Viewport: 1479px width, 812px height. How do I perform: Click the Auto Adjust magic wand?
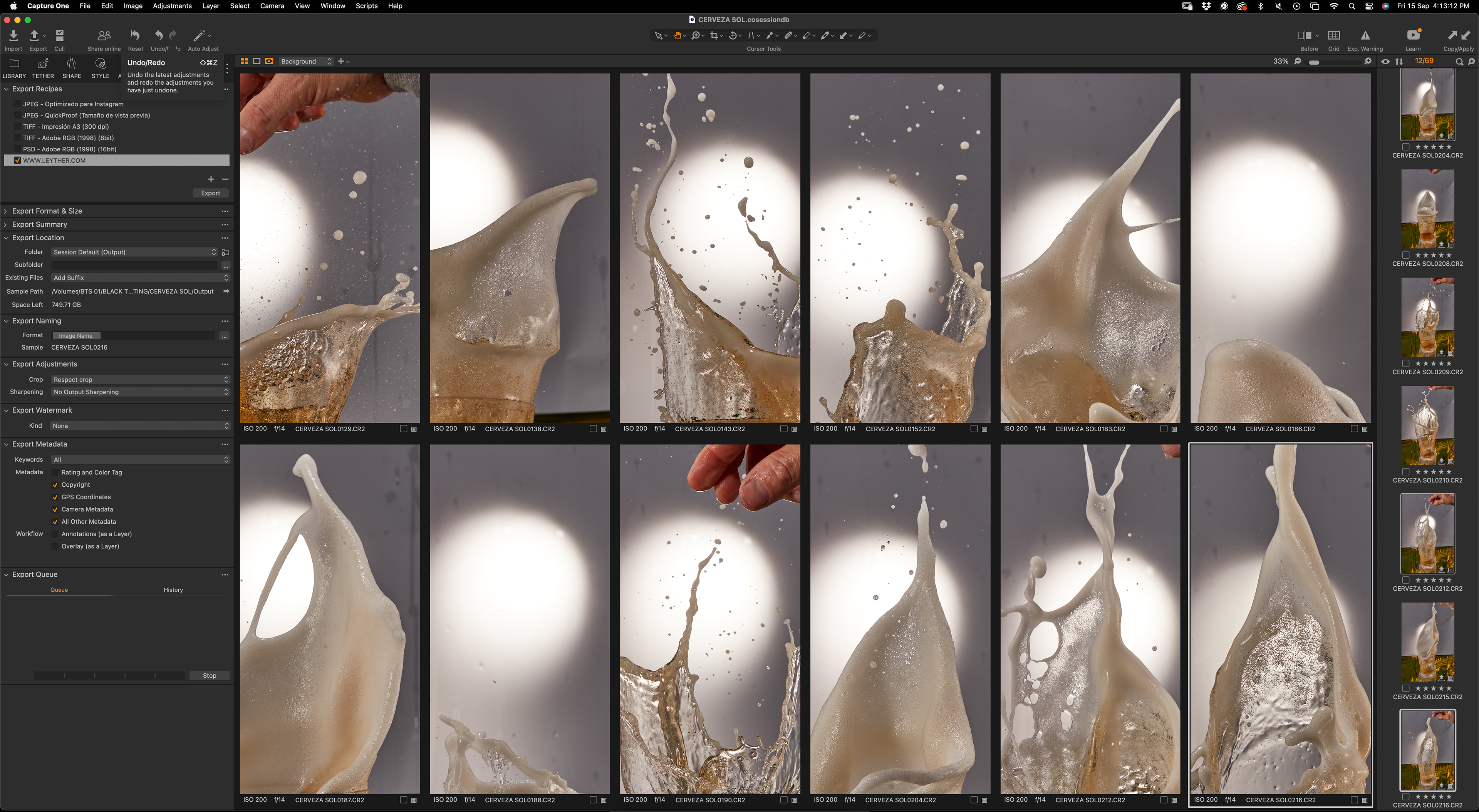point(199,35)
